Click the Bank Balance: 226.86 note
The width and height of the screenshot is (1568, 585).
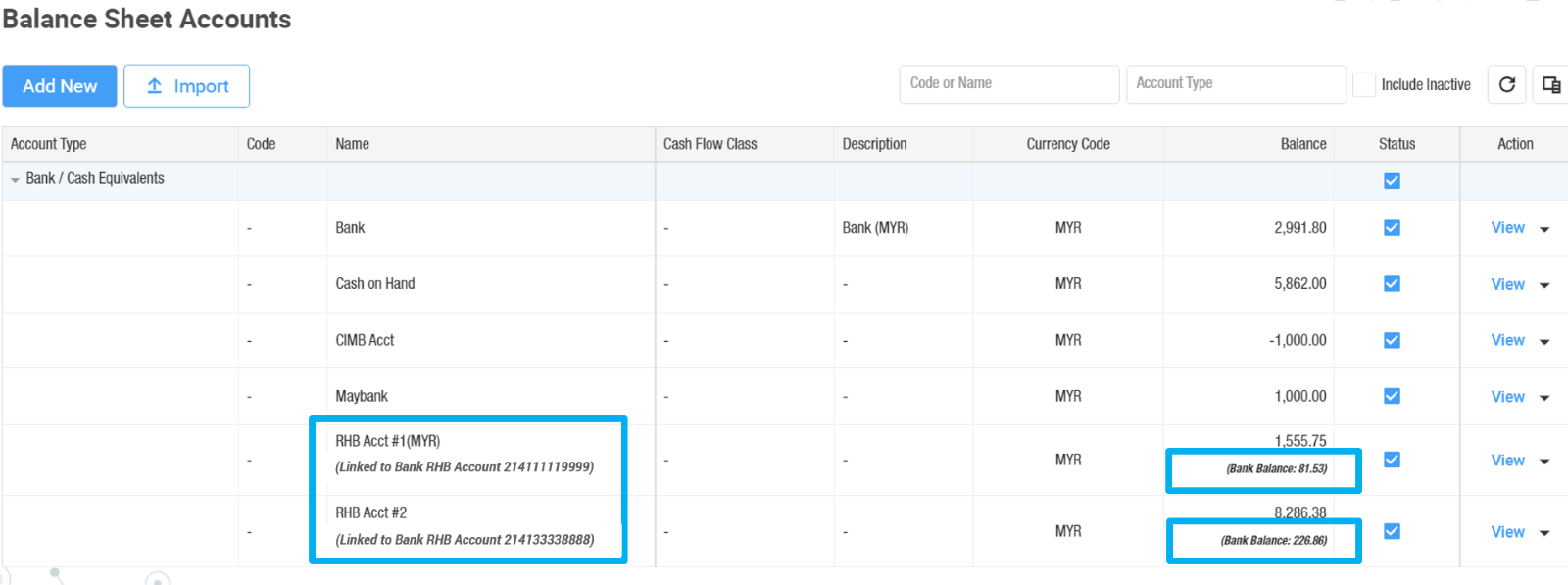[x=1274, y=540]
